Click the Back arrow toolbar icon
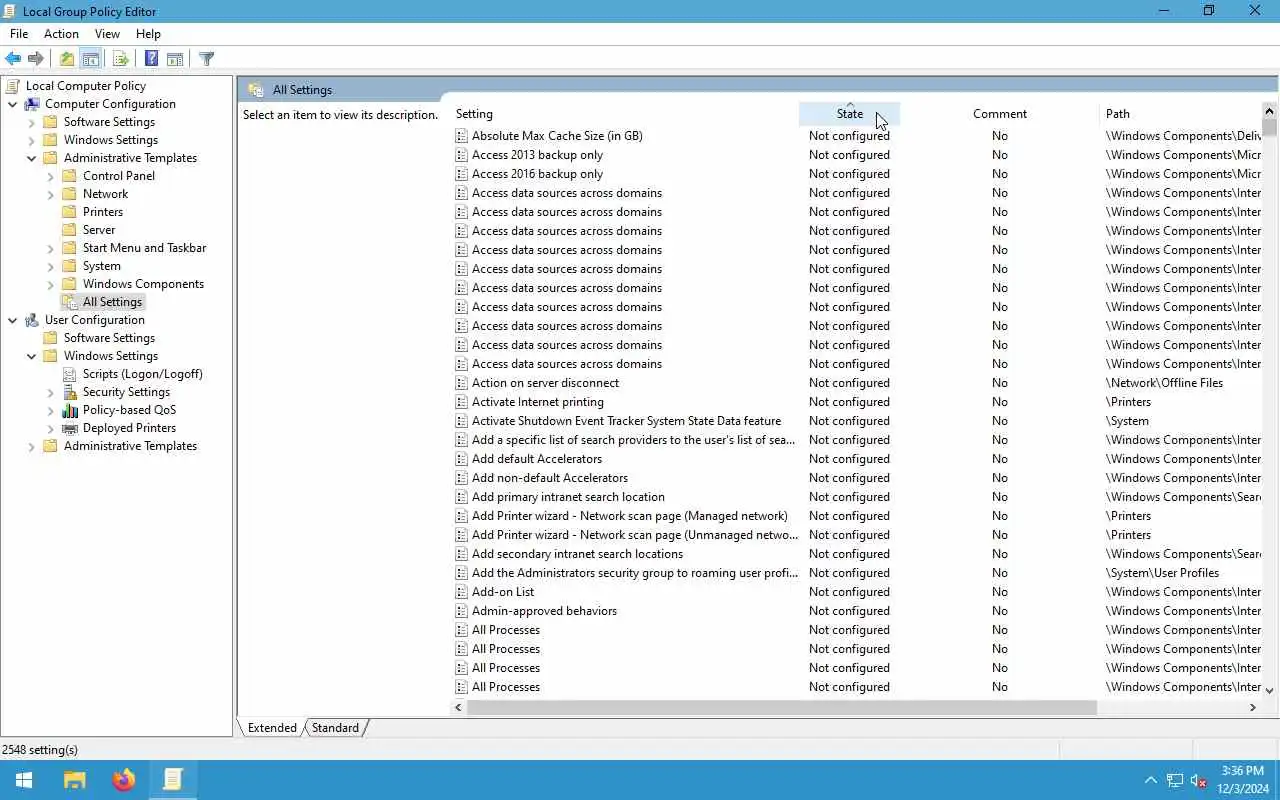 pyautogui.click(x=13, y=59)
